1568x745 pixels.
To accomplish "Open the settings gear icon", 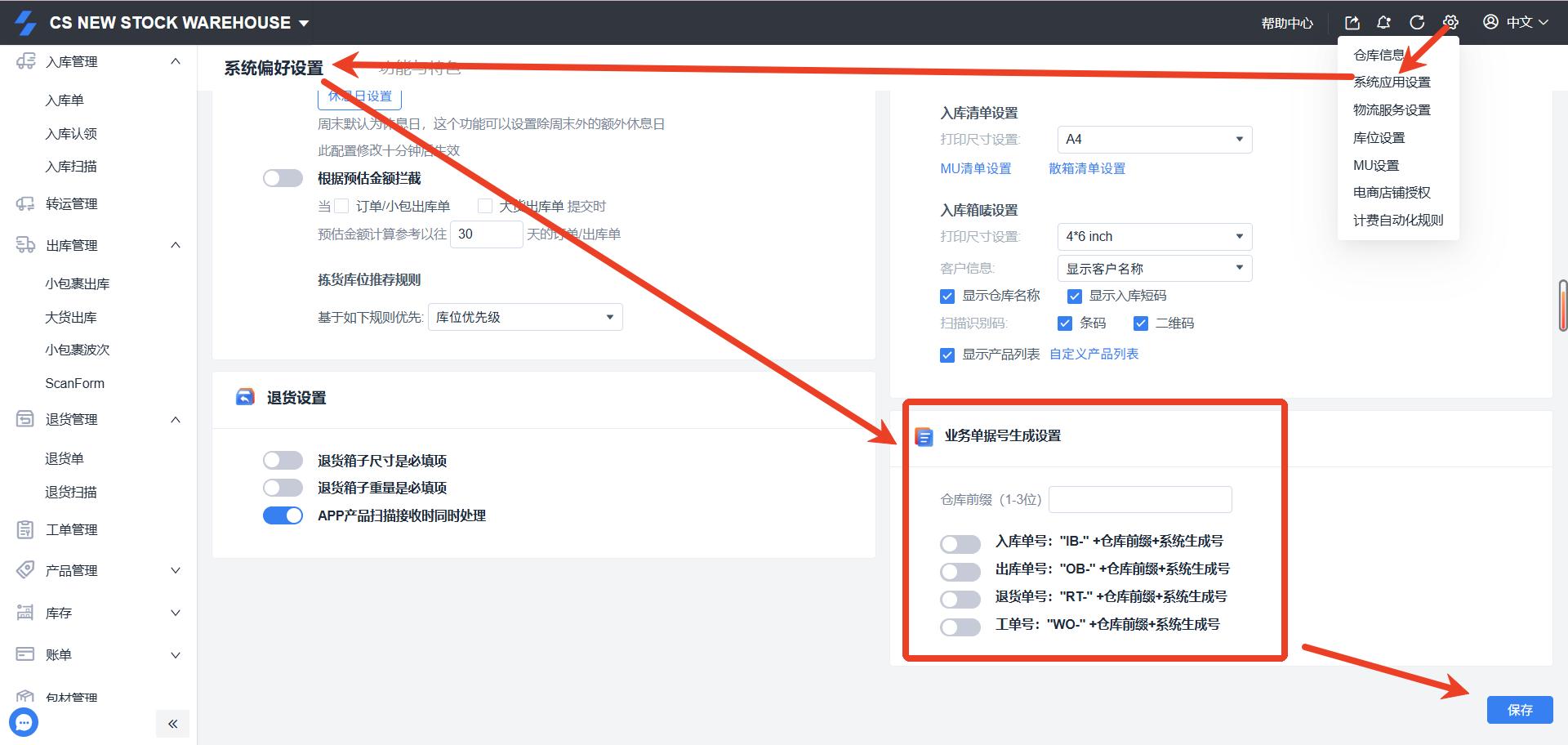I will pos(1450,23).
